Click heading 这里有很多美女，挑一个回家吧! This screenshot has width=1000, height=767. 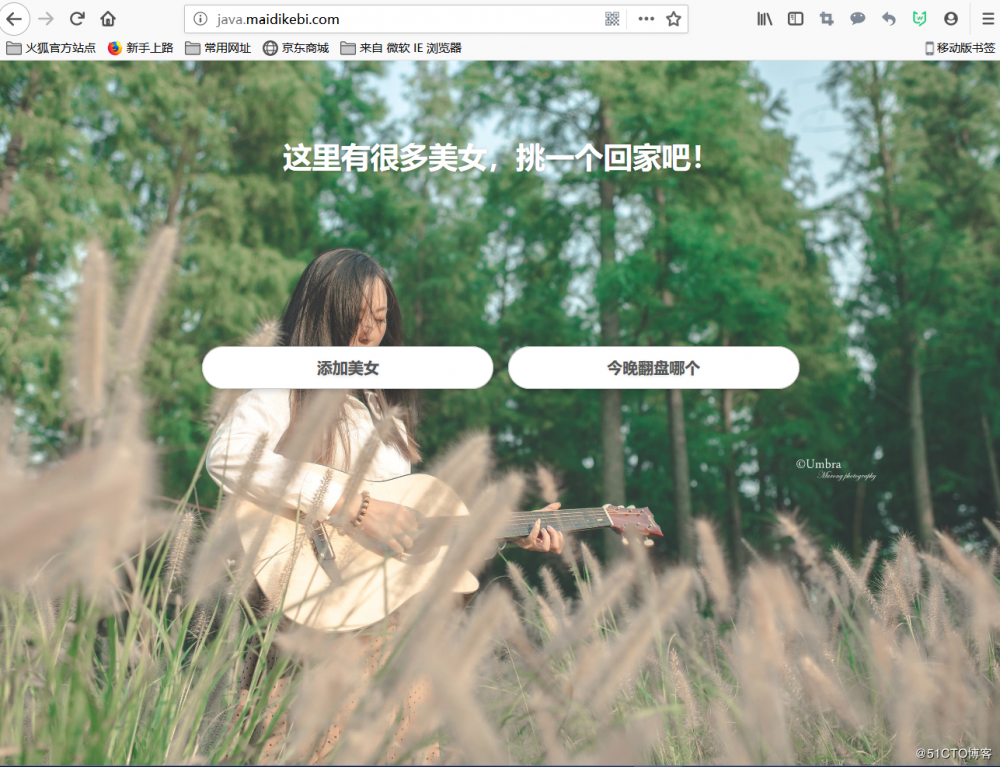(493, 157)
